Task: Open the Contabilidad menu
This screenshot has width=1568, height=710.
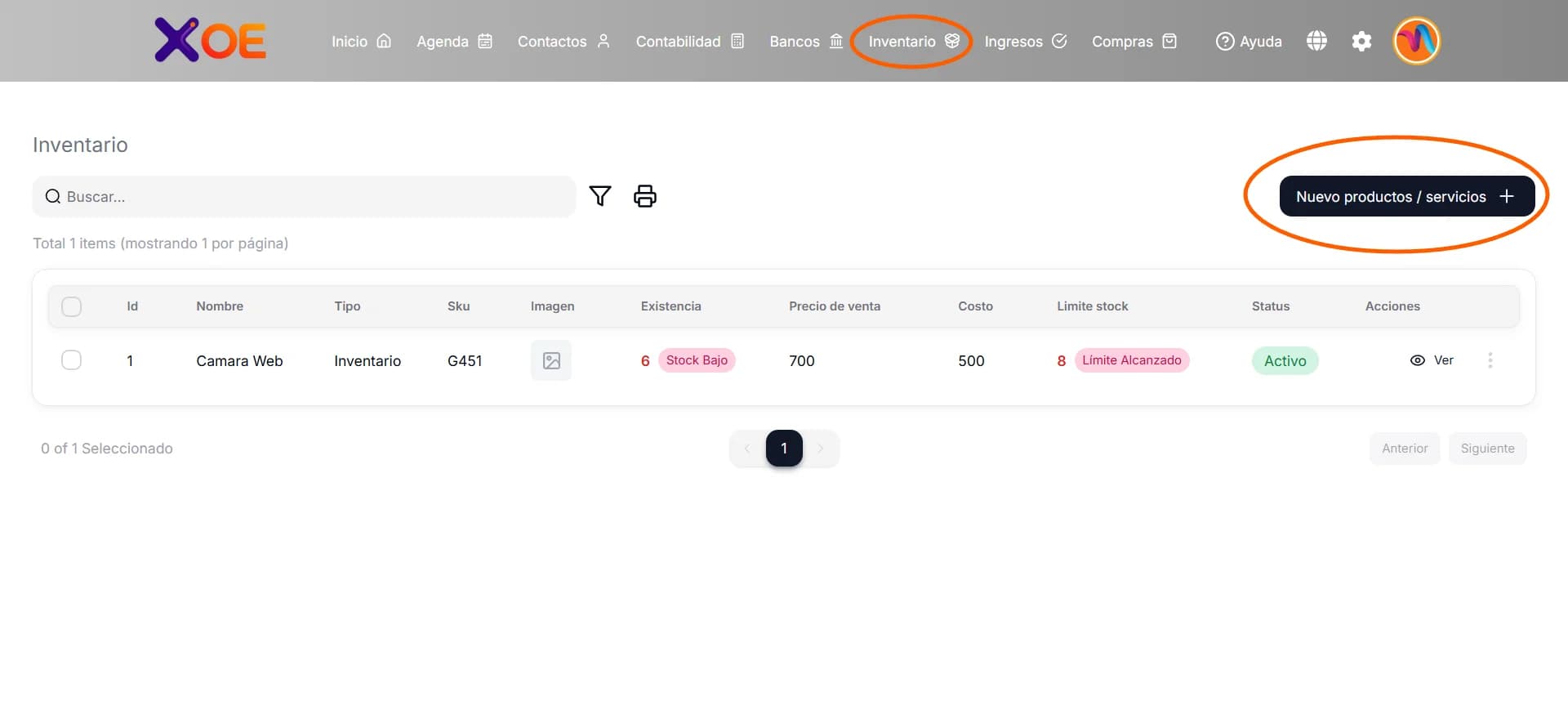Action: [x=689, y=41]
